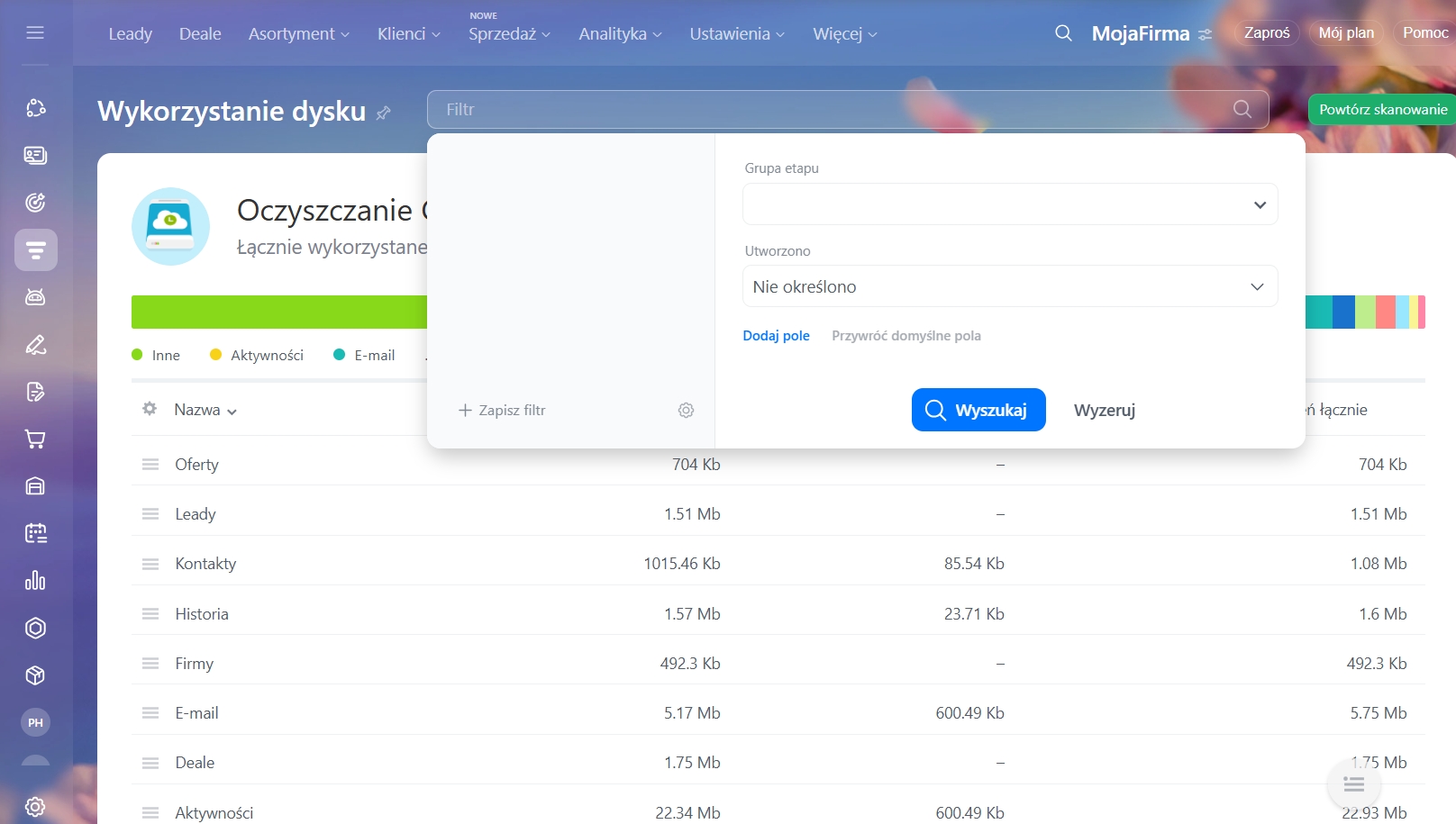The image size is (1456, 824).
Task: Open table column settings gear icon
Action: coord(150,409)
